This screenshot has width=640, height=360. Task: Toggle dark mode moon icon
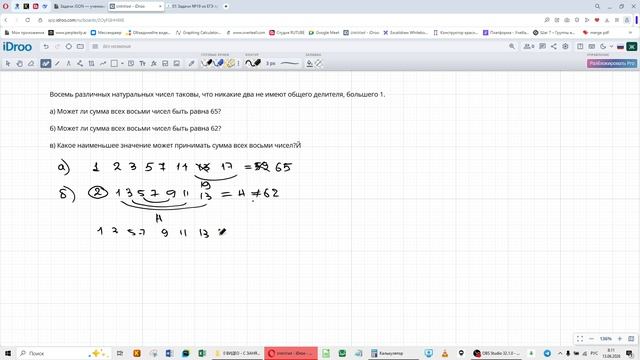[x=603, y=47]
